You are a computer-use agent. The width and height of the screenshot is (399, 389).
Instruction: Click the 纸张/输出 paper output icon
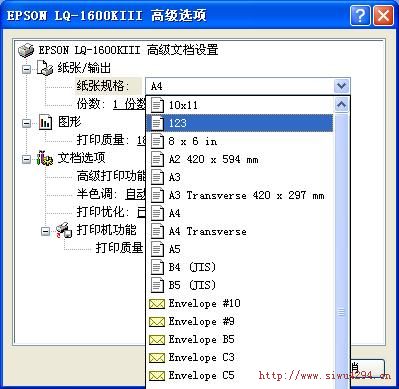(x=45, y=68)
